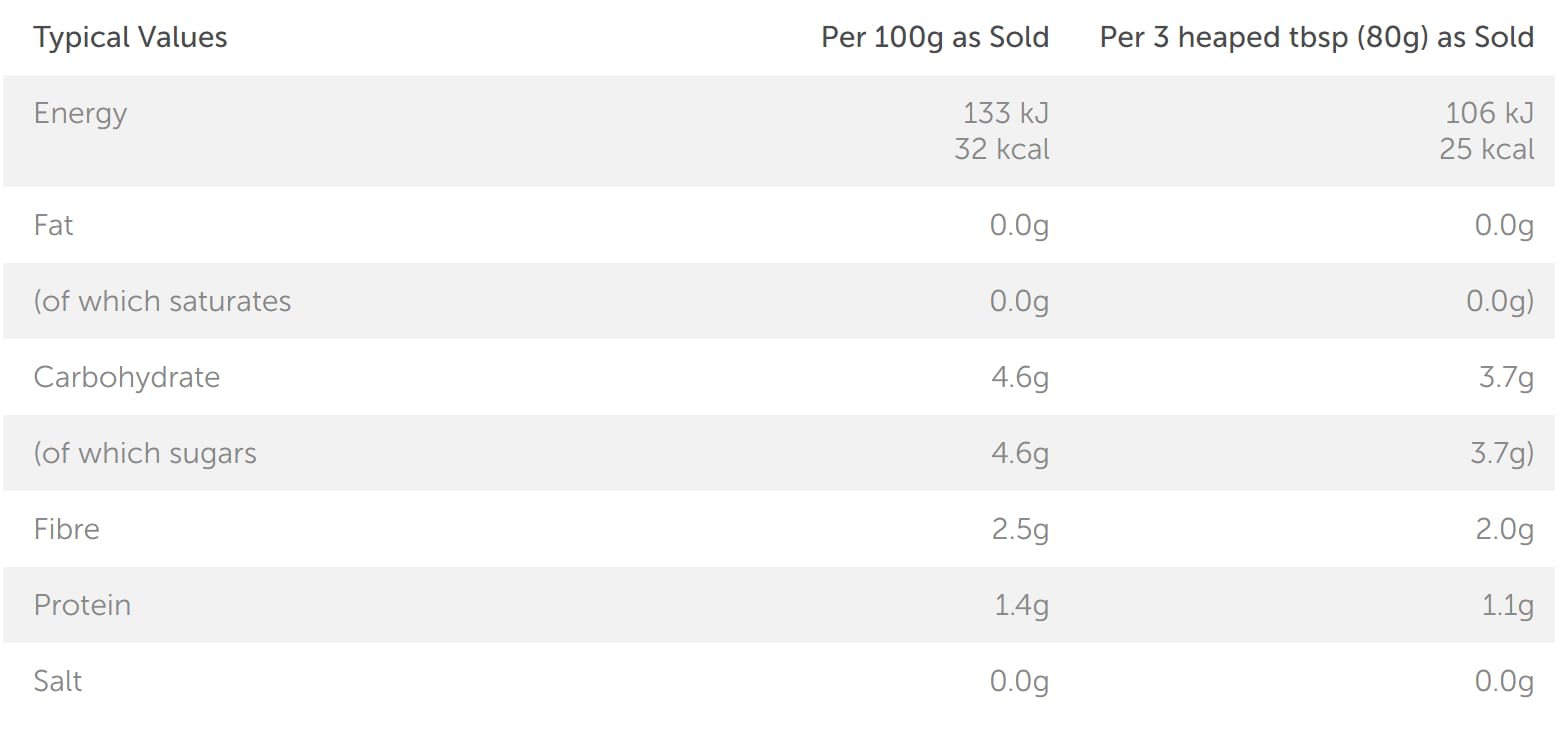
Task: Click the '133 kJ' energy value
Action: [1005, 113]
